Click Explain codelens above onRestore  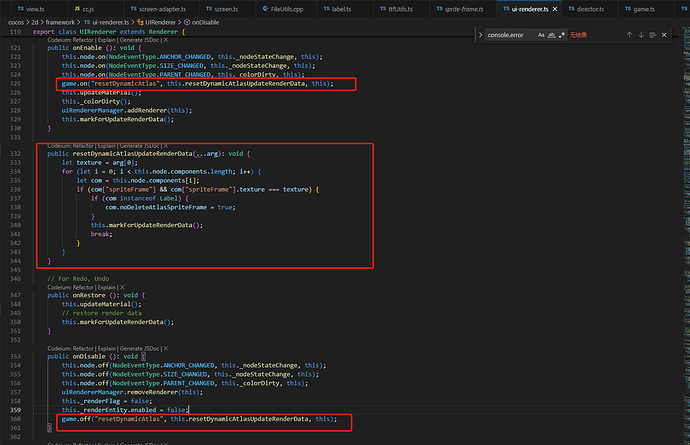pyautogui.click(x=107, y=287)
